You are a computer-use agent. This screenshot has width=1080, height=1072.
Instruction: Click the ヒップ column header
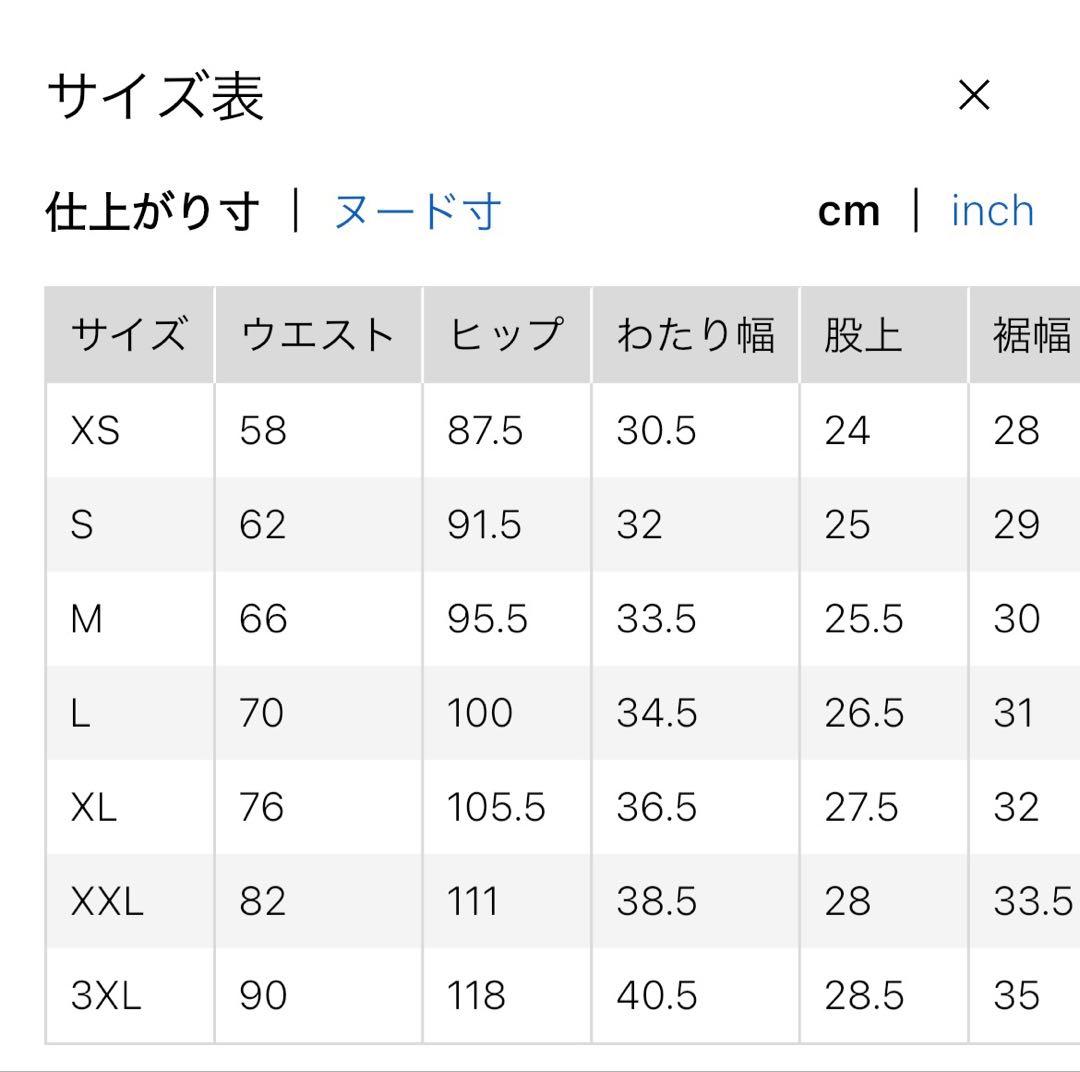pyautogui.click(x=505, y=335)
